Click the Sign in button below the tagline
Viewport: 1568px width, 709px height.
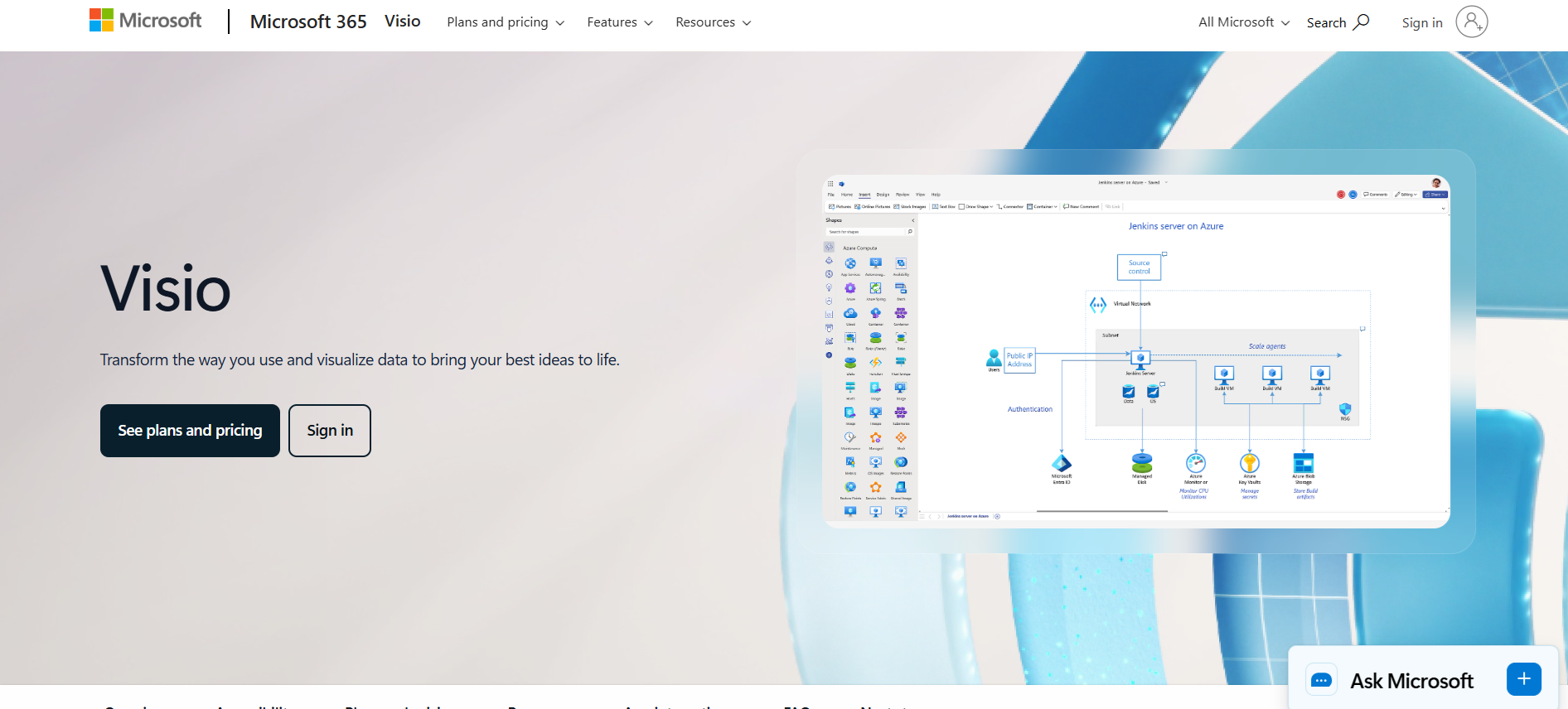(x=330, y=431)
